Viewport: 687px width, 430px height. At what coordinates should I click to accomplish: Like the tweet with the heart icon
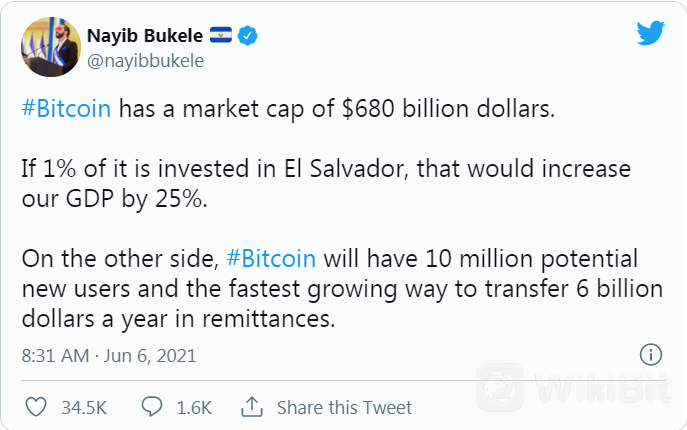[x=36, y=407]
